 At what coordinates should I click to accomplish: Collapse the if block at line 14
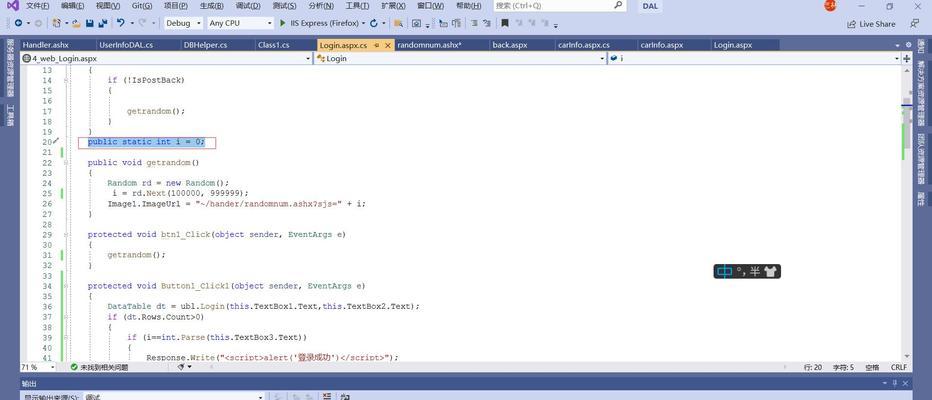coord(67,80)
